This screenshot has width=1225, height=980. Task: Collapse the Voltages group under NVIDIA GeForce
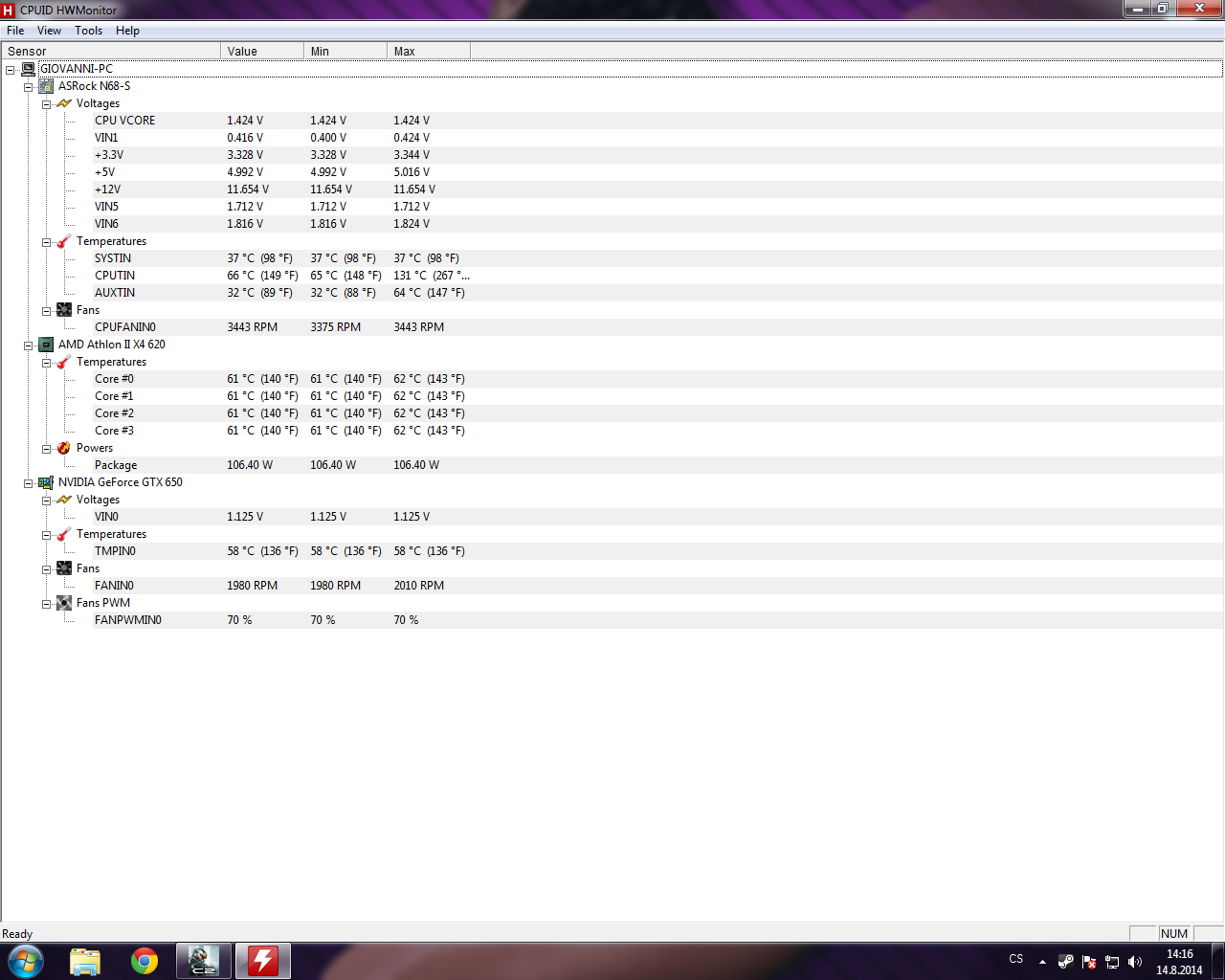point(46,501)
